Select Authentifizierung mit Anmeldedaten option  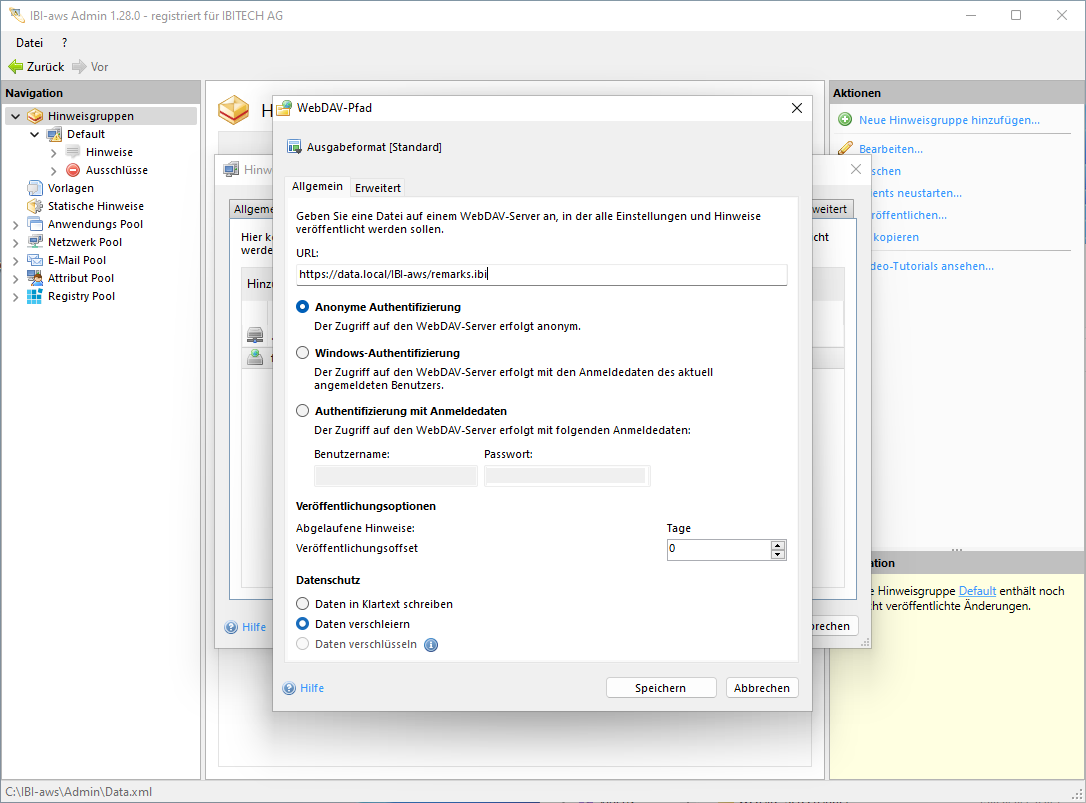point(303,411)
